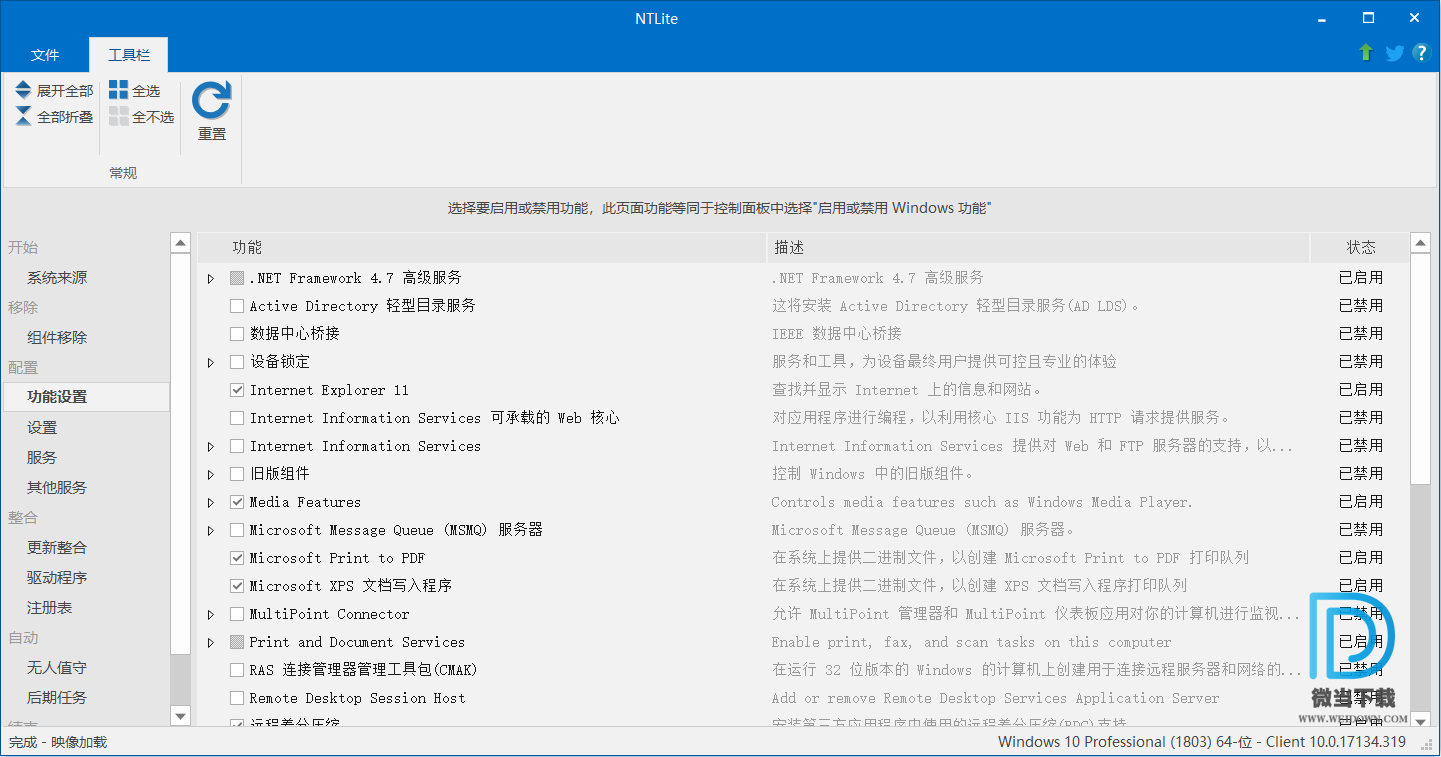Click '完成 - 映像加载' status bar text
Image resolution: width=1441 pixels, height=757 pixels.
pyautogui.click(x=58, y=742)
